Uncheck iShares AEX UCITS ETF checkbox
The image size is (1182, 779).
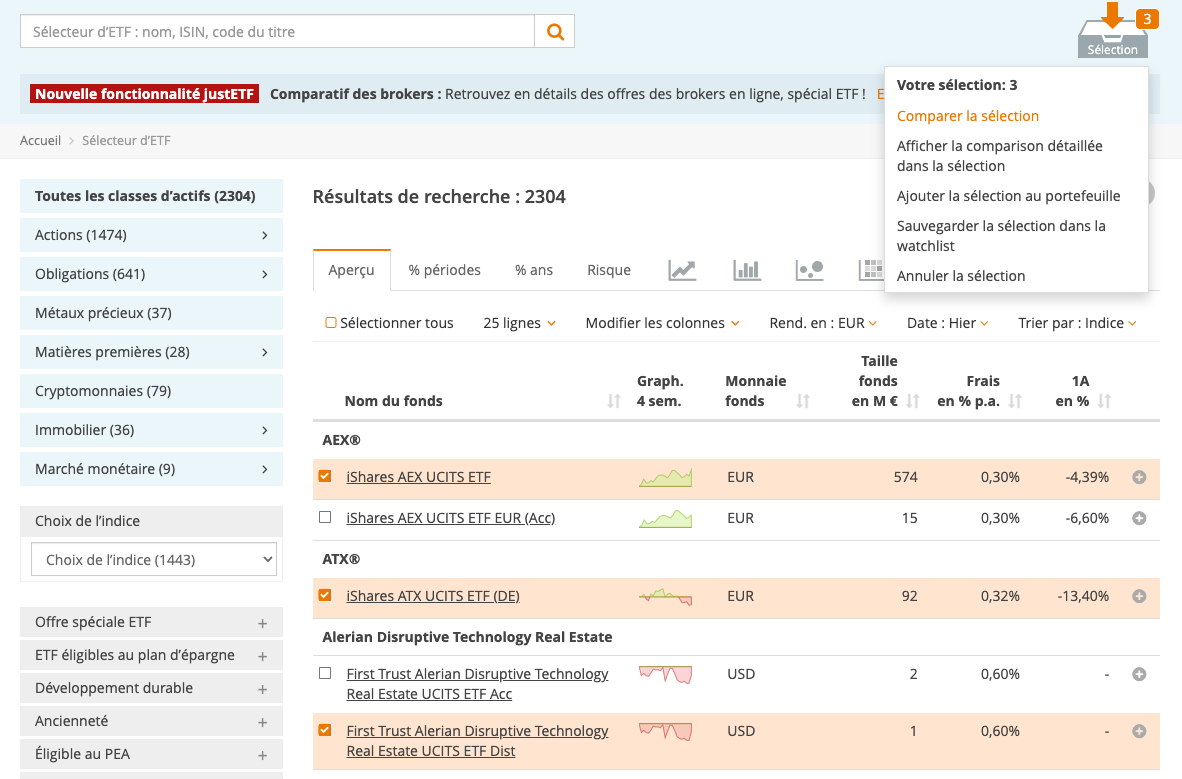(x=325, y=477)
